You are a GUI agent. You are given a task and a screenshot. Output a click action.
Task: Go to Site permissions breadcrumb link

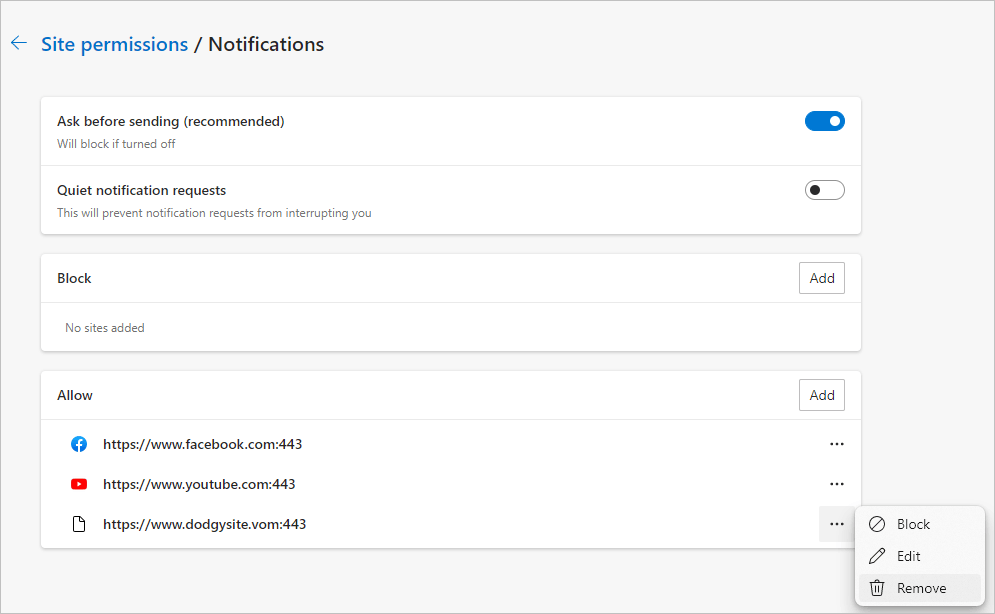point(114,44)
